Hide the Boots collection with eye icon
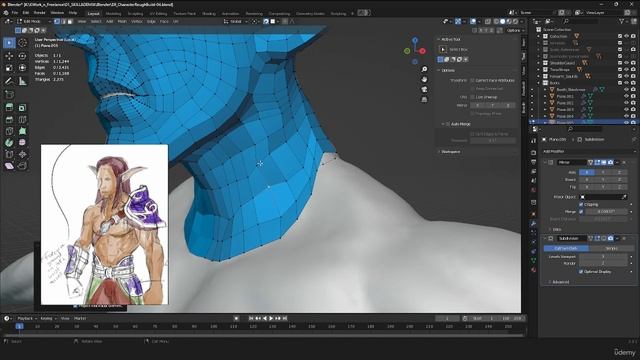Viewport: 640px width, 360px height. click(626, 82)
